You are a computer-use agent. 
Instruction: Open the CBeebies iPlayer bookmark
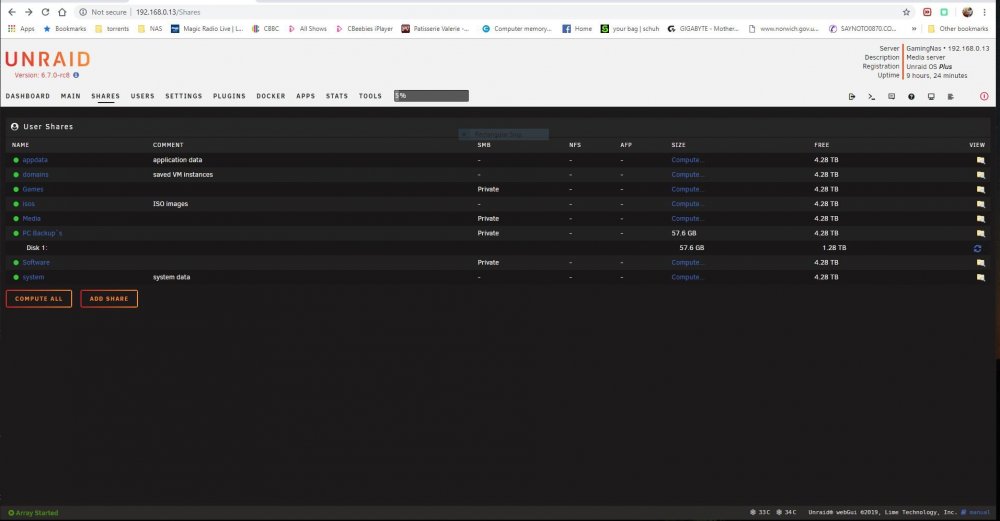(x=364, y=29)
